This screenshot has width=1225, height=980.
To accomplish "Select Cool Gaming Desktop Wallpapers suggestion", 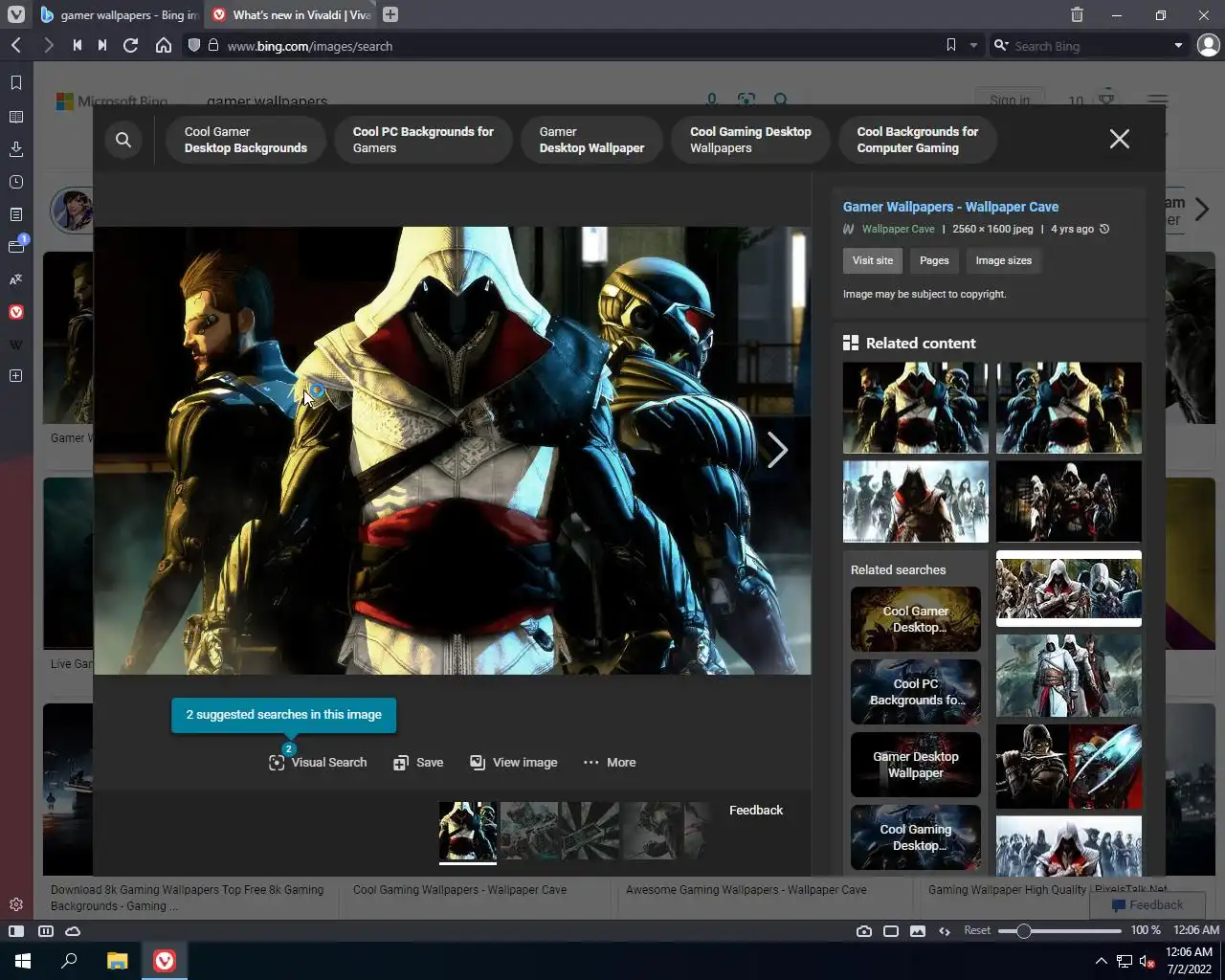I will (750, 140).
